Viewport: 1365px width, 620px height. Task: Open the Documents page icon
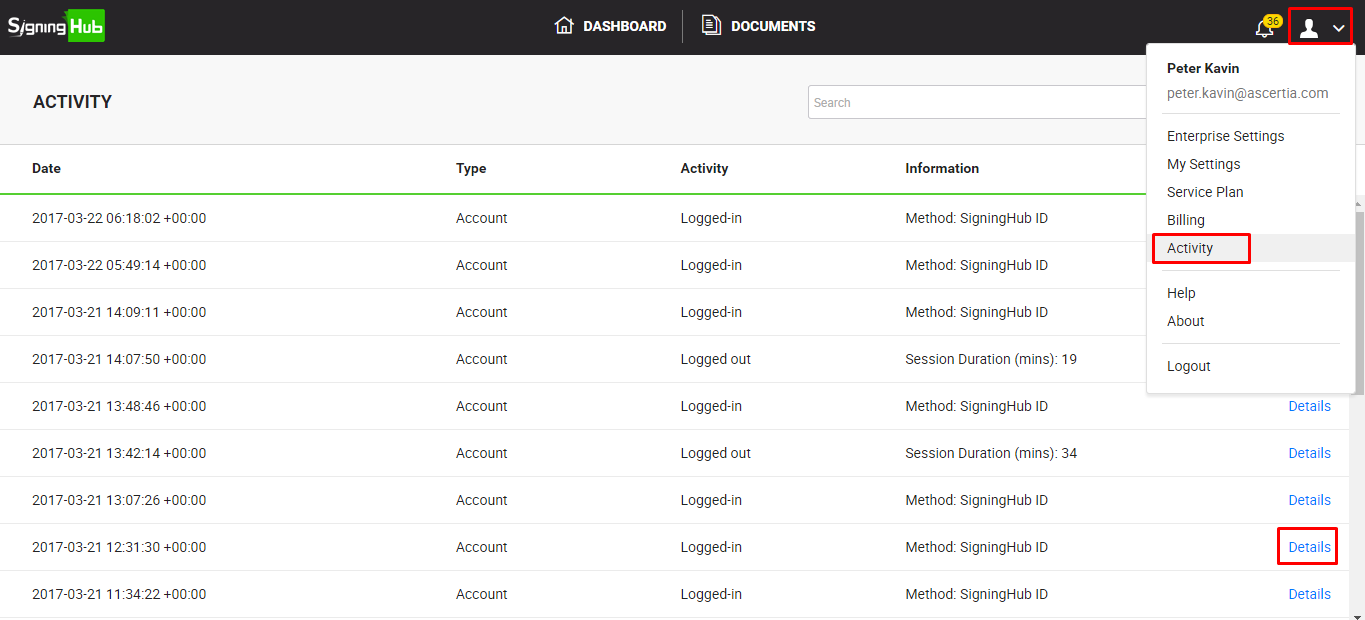click(711, 26)
